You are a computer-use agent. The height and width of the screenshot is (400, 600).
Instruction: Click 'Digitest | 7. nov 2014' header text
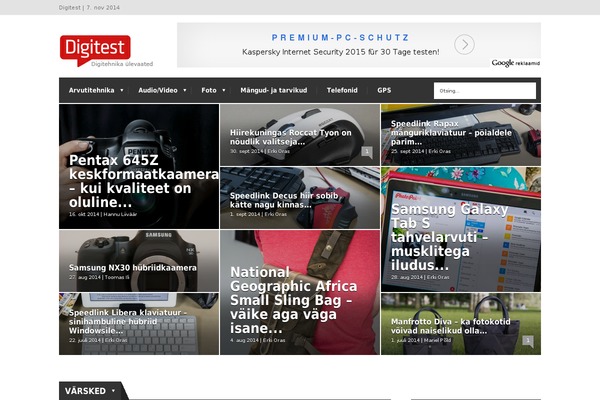tap(89, 7)
